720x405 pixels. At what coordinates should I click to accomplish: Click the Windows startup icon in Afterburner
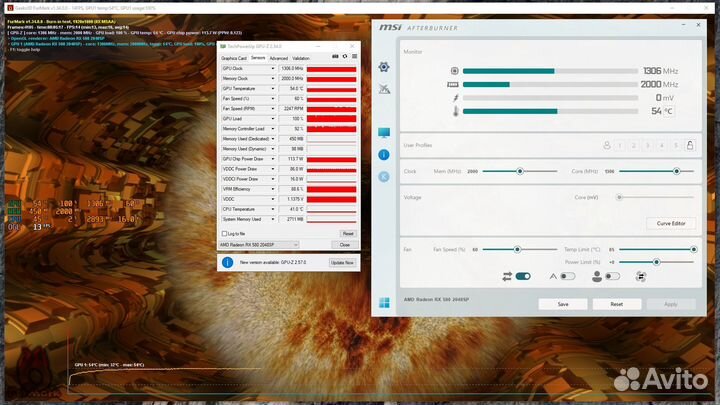(384, 303)
